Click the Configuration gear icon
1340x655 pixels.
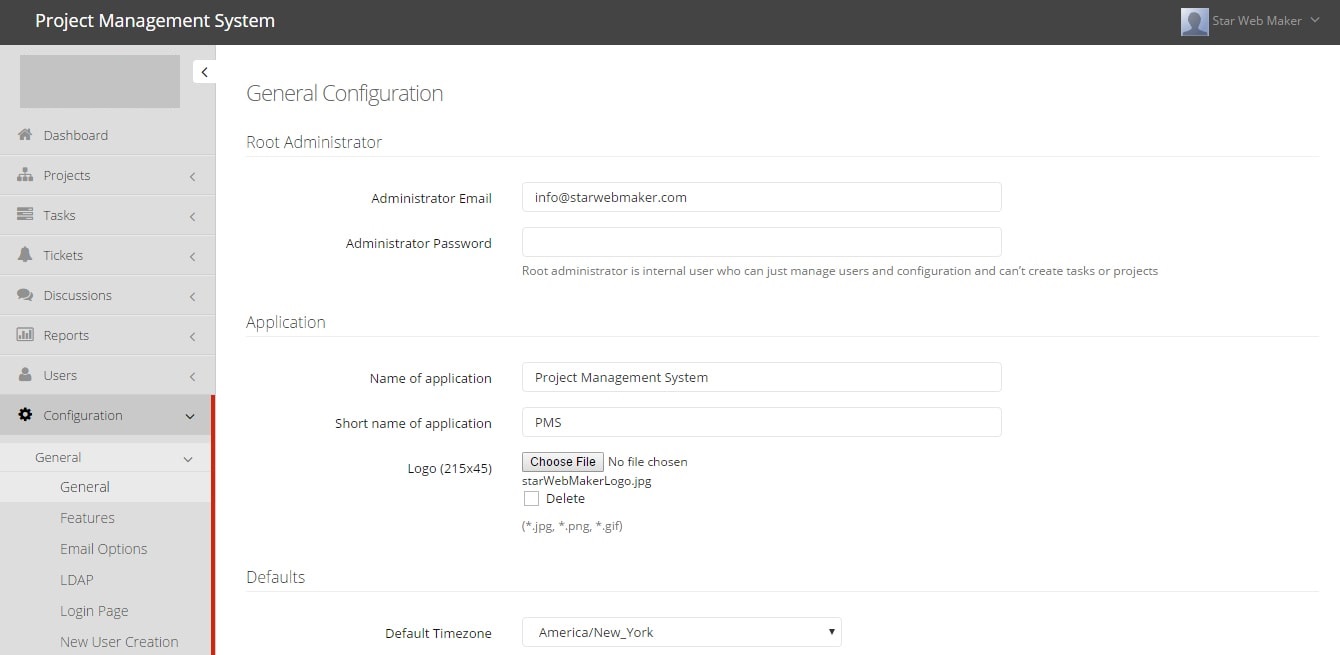pyautogui.click(x=25, y=415)
